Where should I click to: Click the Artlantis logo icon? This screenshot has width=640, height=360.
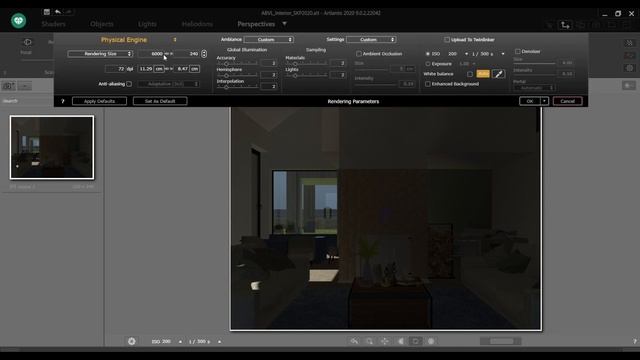coord(18,20)
